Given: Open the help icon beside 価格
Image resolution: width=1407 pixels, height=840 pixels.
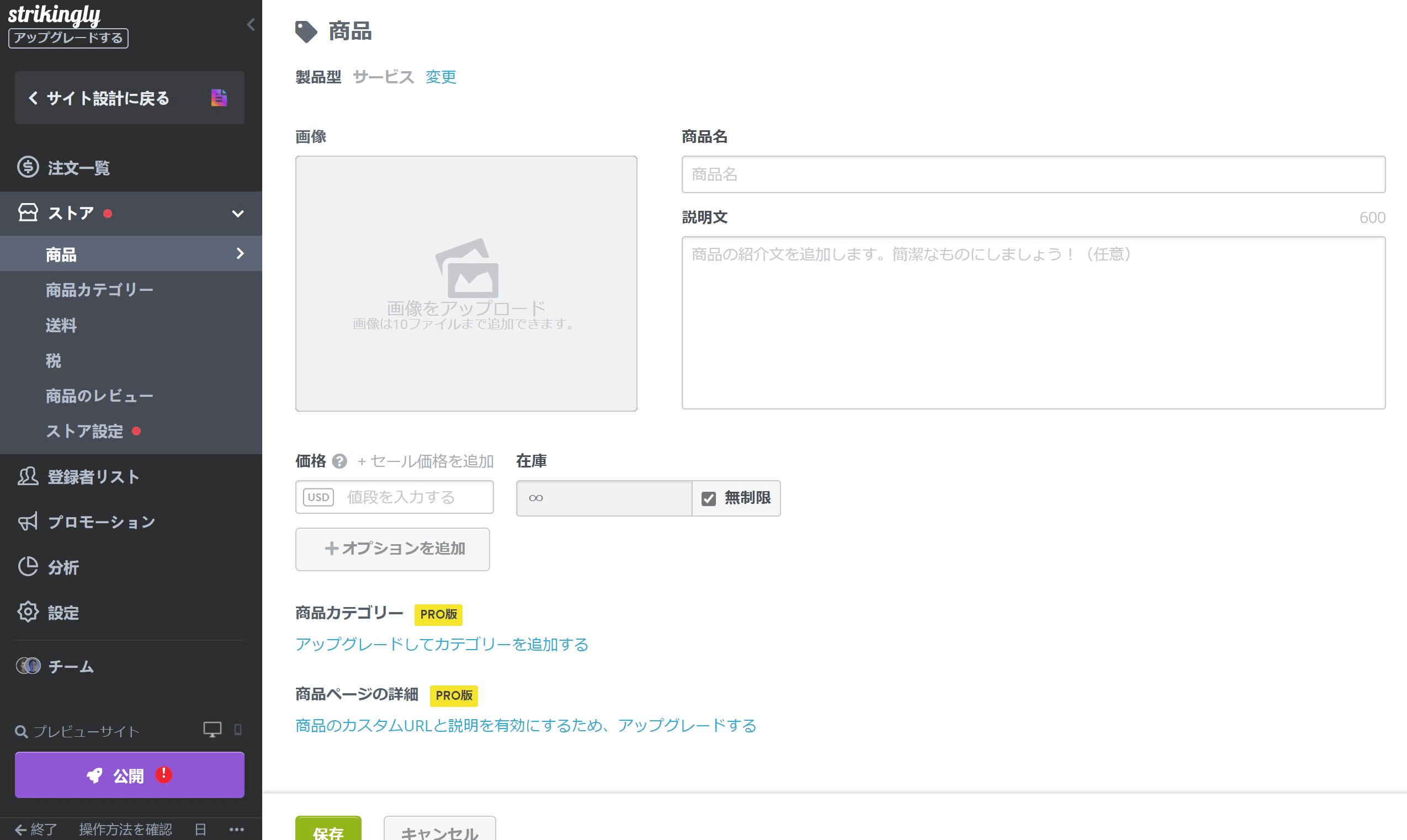Looking at the screenshot, I should (339, 461).
